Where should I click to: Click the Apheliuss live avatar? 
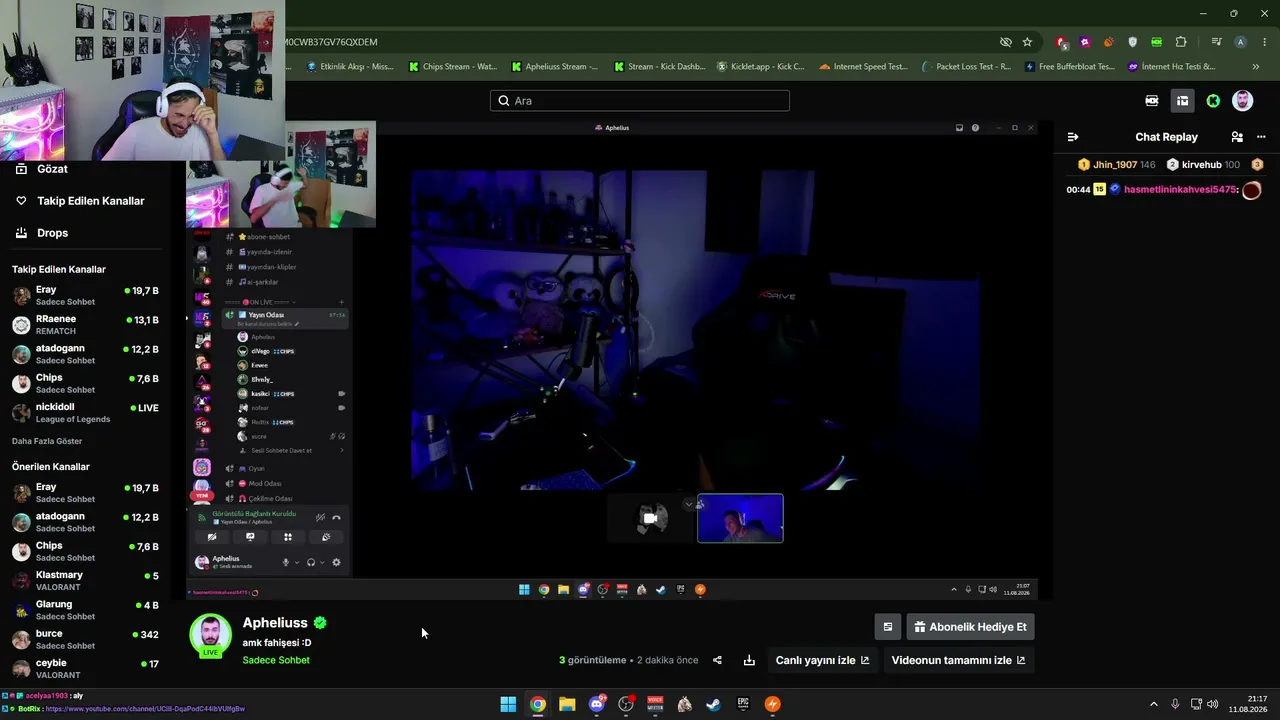click(x=210, y=636)
